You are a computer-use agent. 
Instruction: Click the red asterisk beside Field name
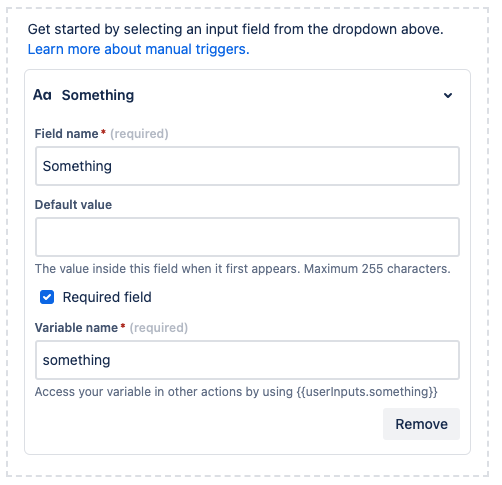click(103, 132)
